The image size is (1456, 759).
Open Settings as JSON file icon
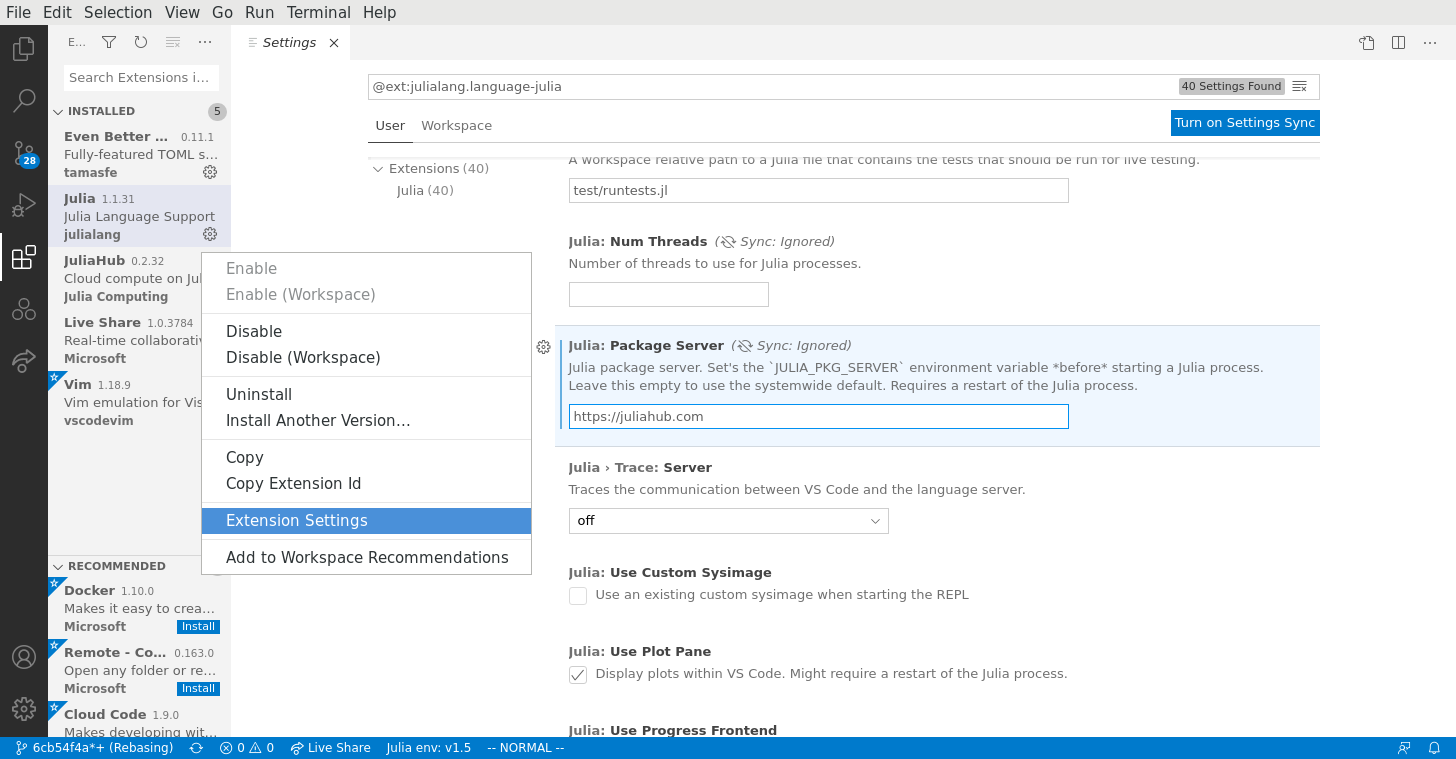tap(1367, 42)
